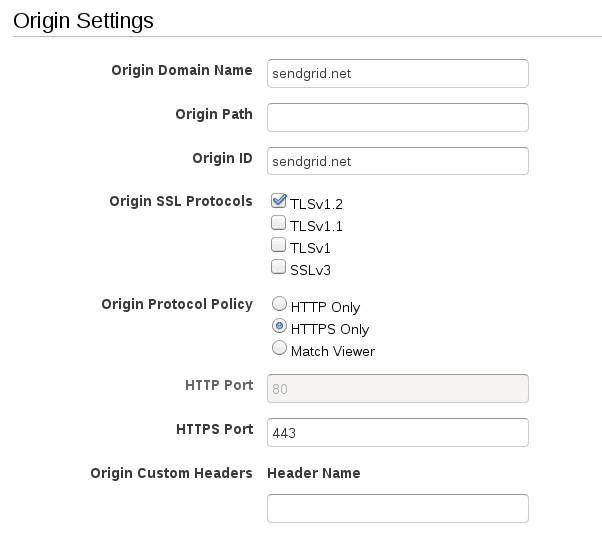Click the Origin SSL Protocols label
Viewport: 602px width, 538px height.
click(180, 201)
